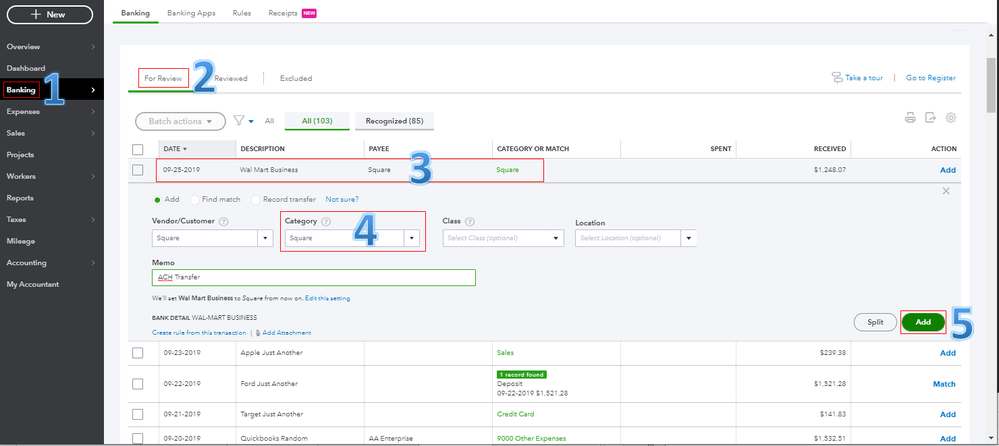999x446 pixels.
Task: Open the Vendor/Customer Square dropdown arrow
Action: (266, 238)
